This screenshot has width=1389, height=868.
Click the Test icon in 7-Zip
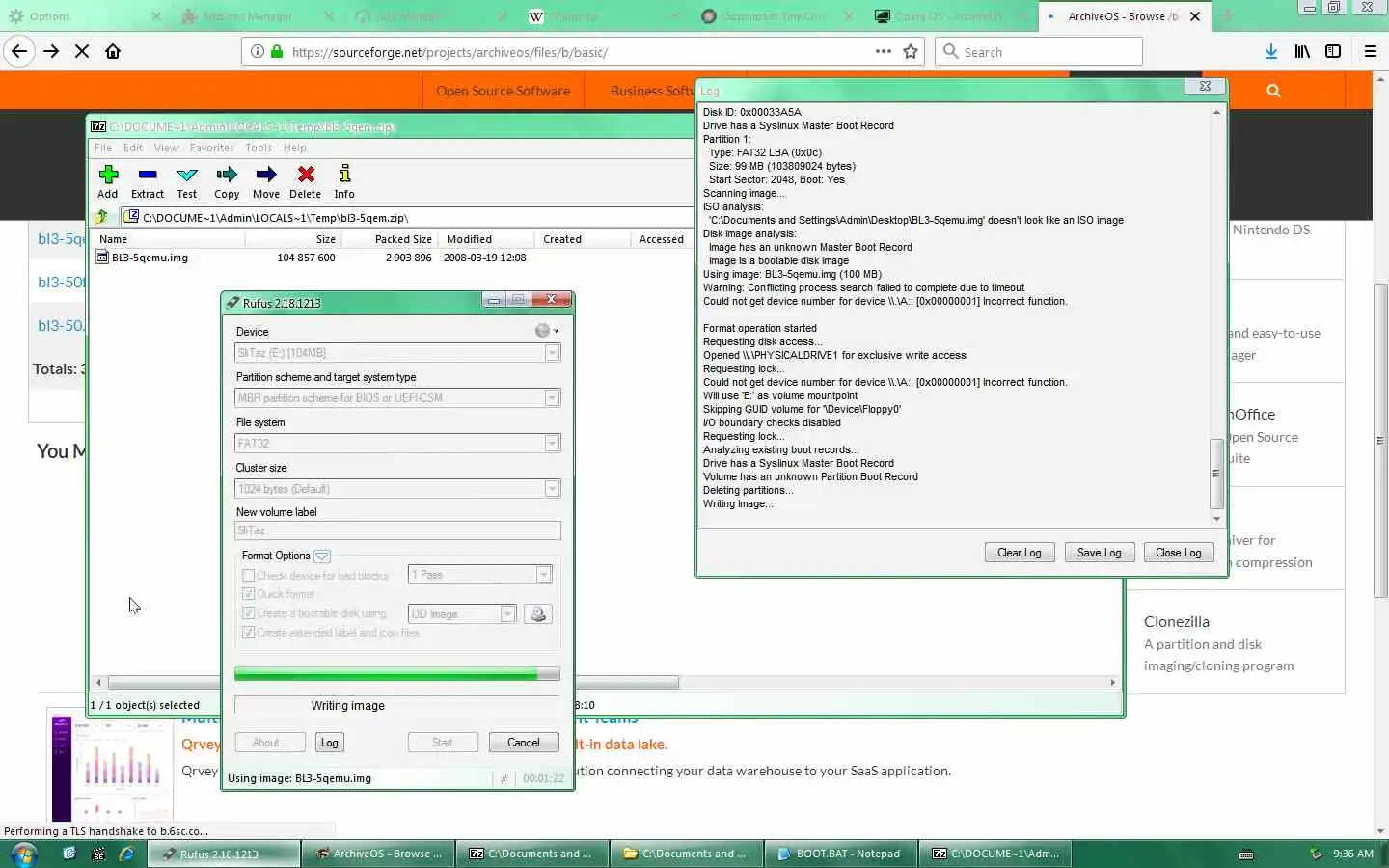click(187, 175)
